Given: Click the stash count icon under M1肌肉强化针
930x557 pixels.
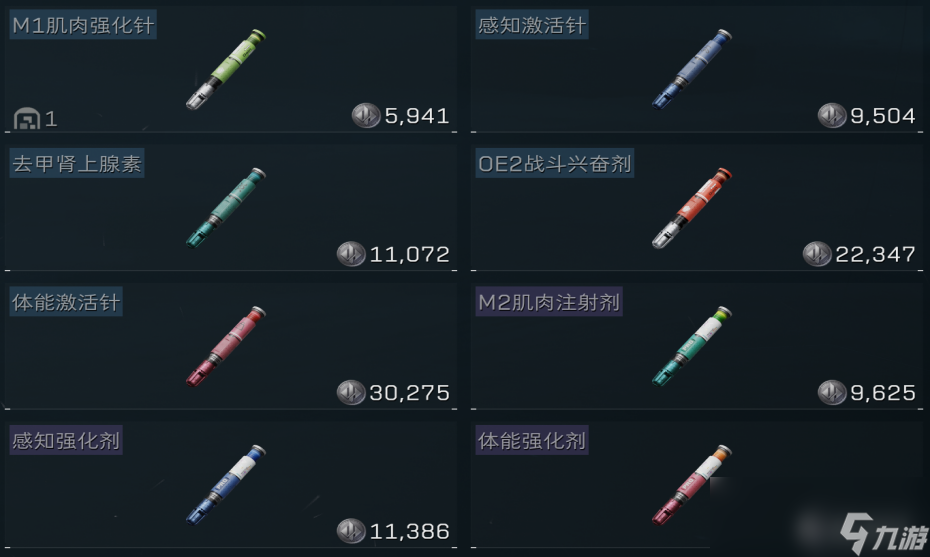Looking at the screenshot, I should pos(27,118).
